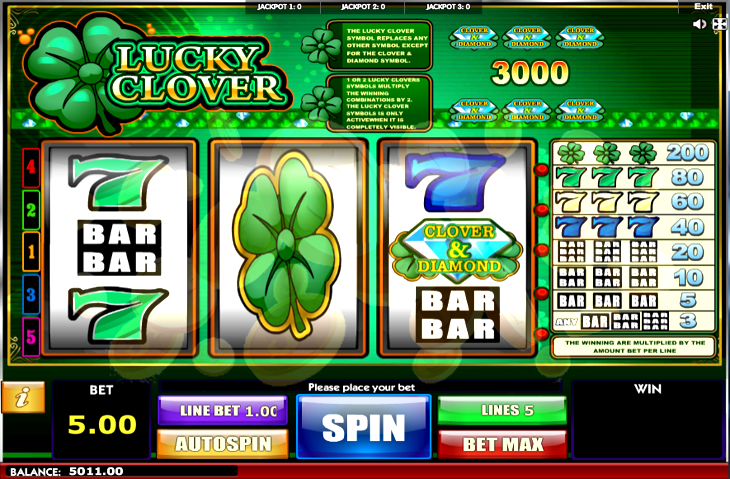Select the magenta payline 5 marker
Image resolution: width=730 pixels, height=479 pixels.
click(x=31, y=337)
